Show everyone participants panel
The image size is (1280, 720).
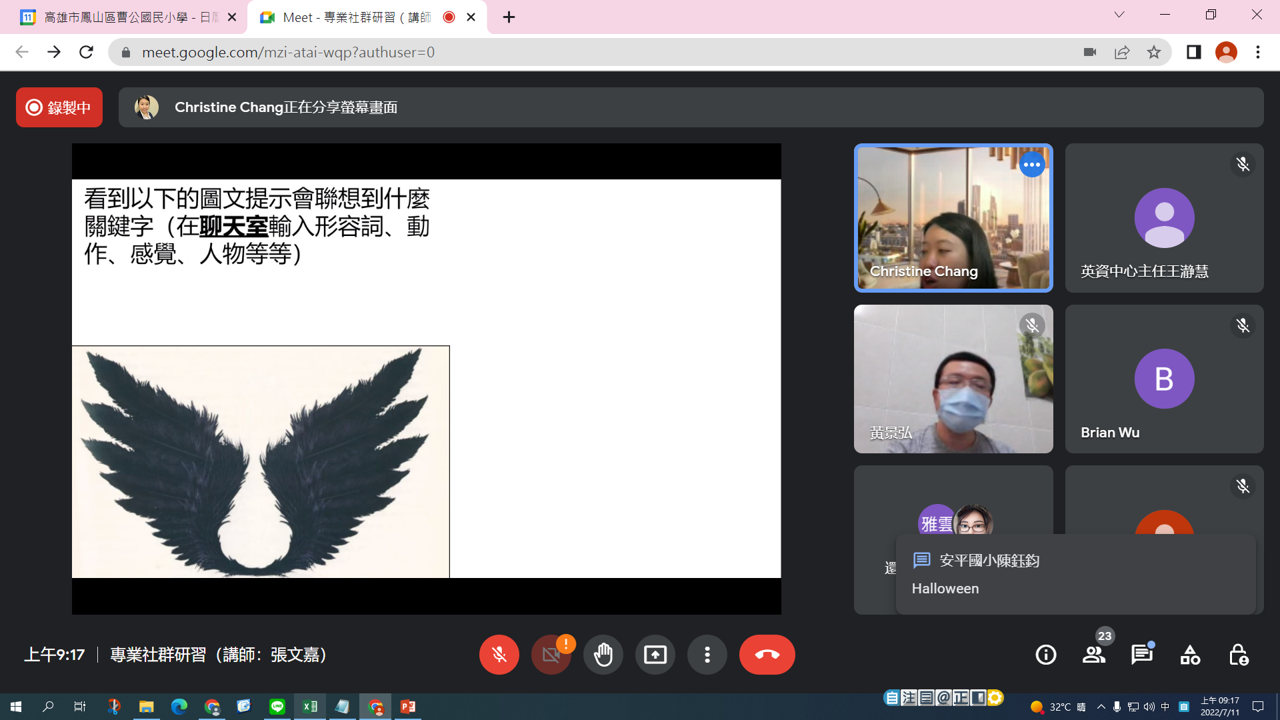(x=1094, y=655)
